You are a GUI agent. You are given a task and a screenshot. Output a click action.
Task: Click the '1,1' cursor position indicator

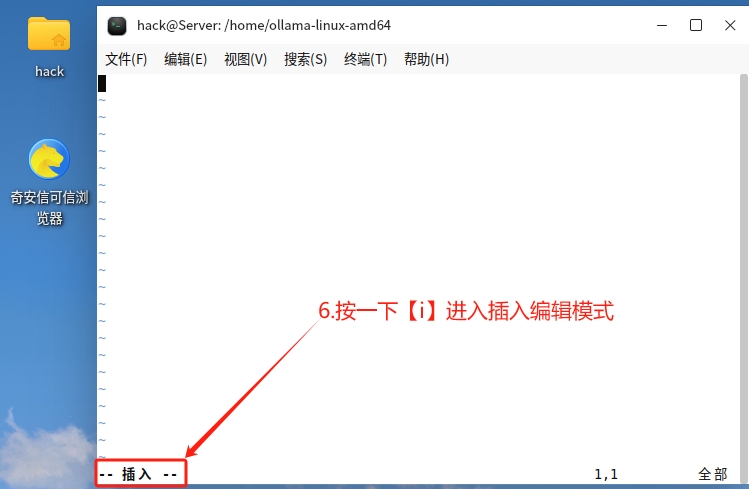point(606,475)
